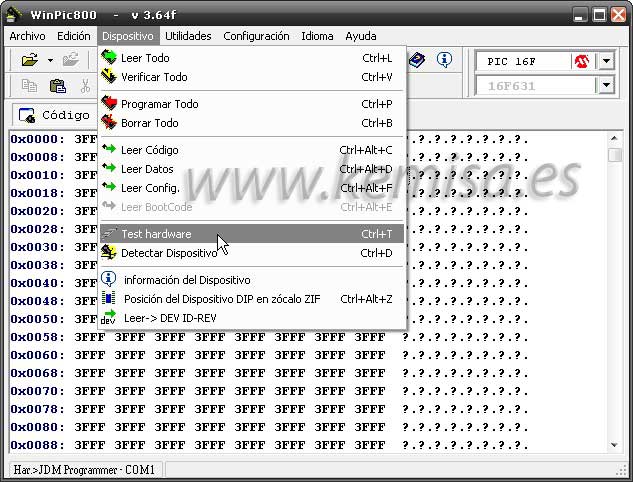Switch to the Código tab
This screenshot has width=633, height=482.
tap(54, 115)
